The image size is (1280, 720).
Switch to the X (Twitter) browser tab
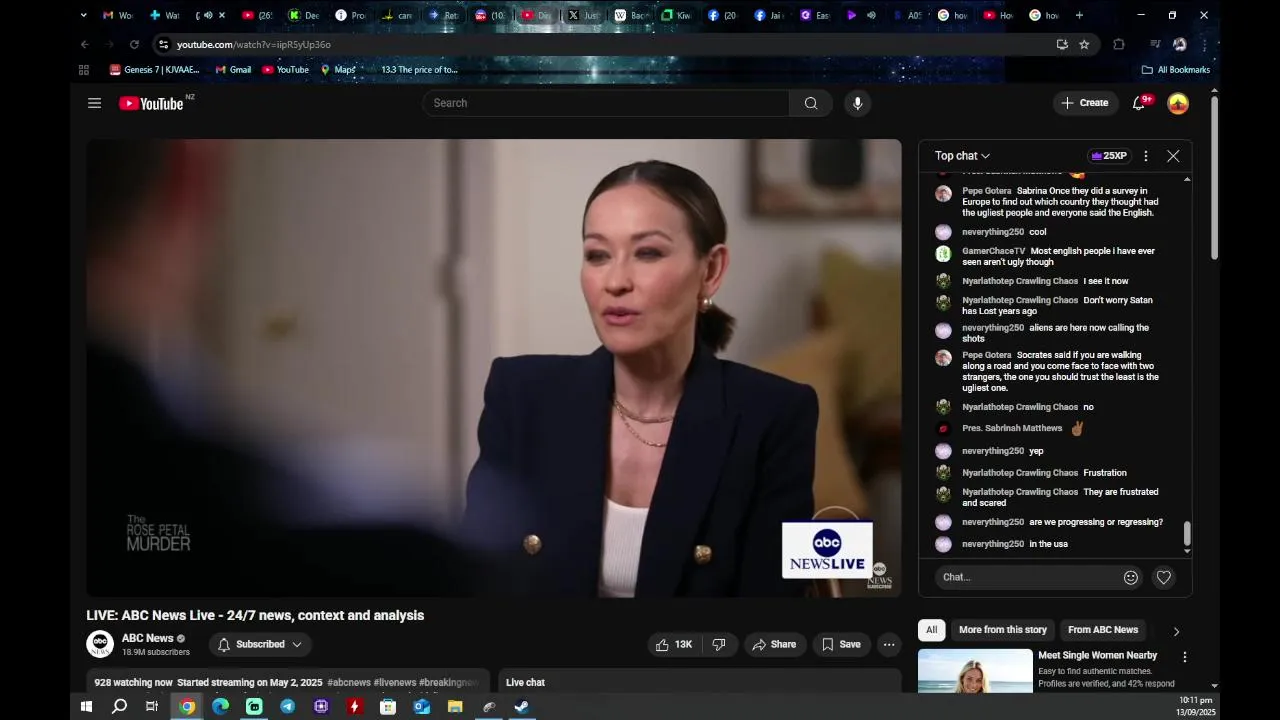(x=585, y=15)
